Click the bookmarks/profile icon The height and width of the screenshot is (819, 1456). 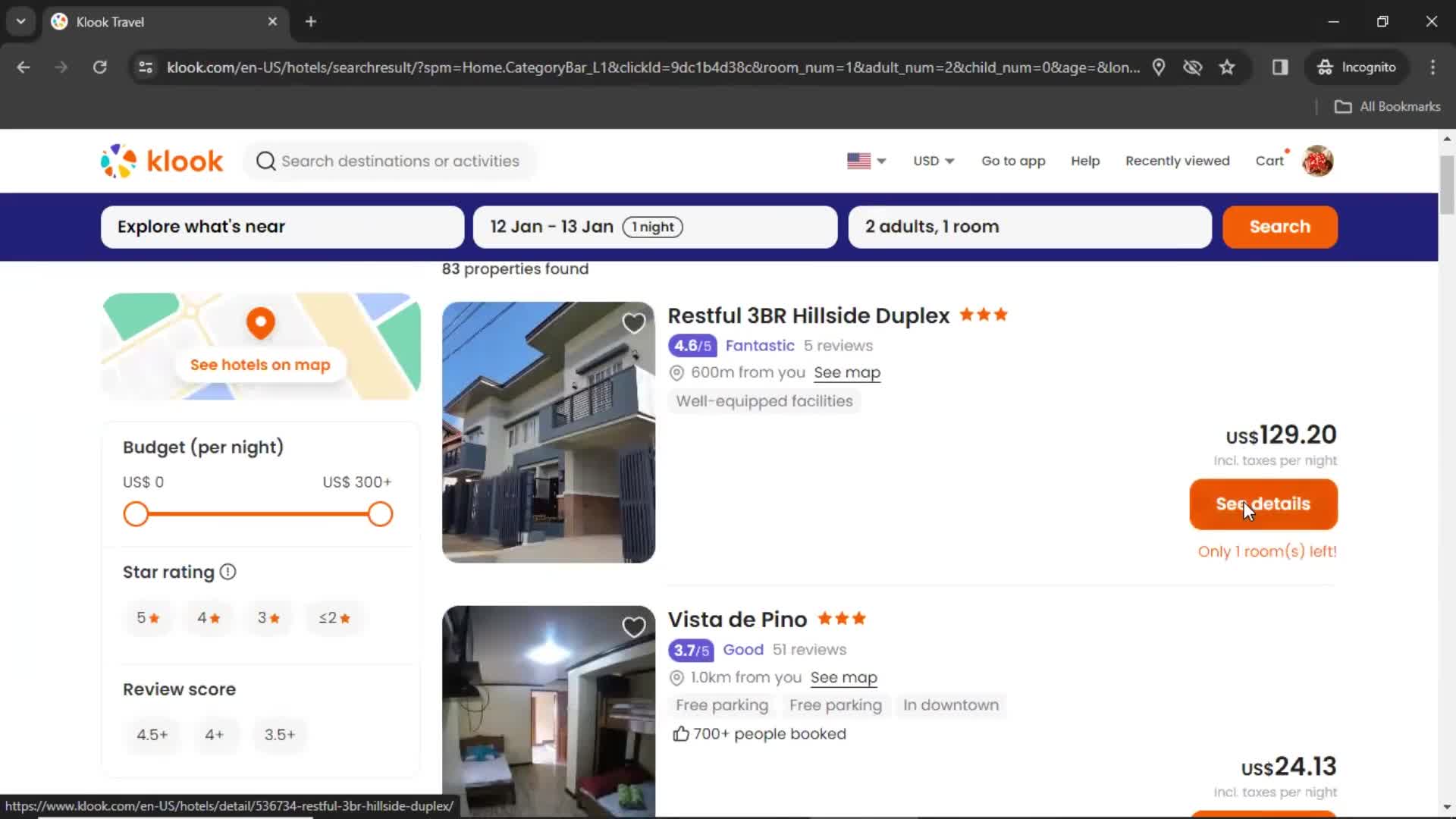coord(1318,161)
